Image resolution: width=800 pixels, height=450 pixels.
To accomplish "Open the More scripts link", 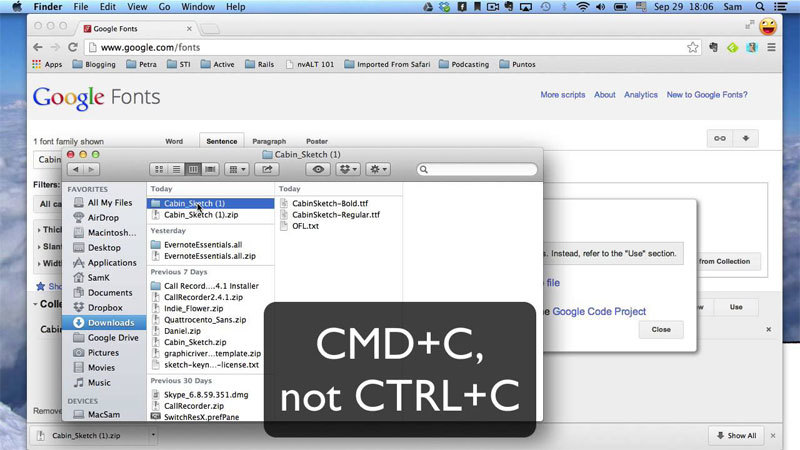I will tap(563, 95).
